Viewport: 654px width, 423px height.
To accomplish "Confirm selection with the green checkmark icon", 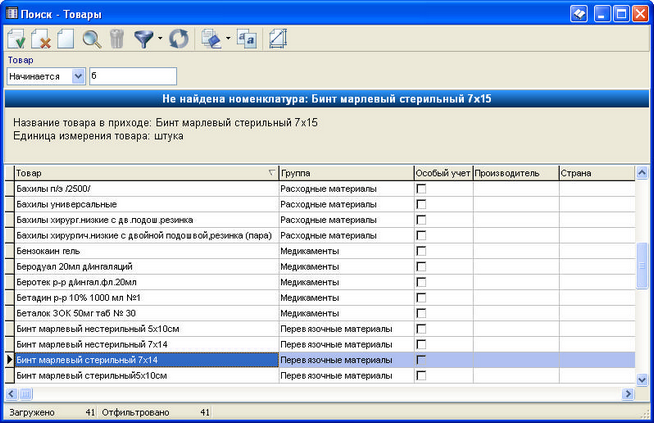I will tap(16, 39).
